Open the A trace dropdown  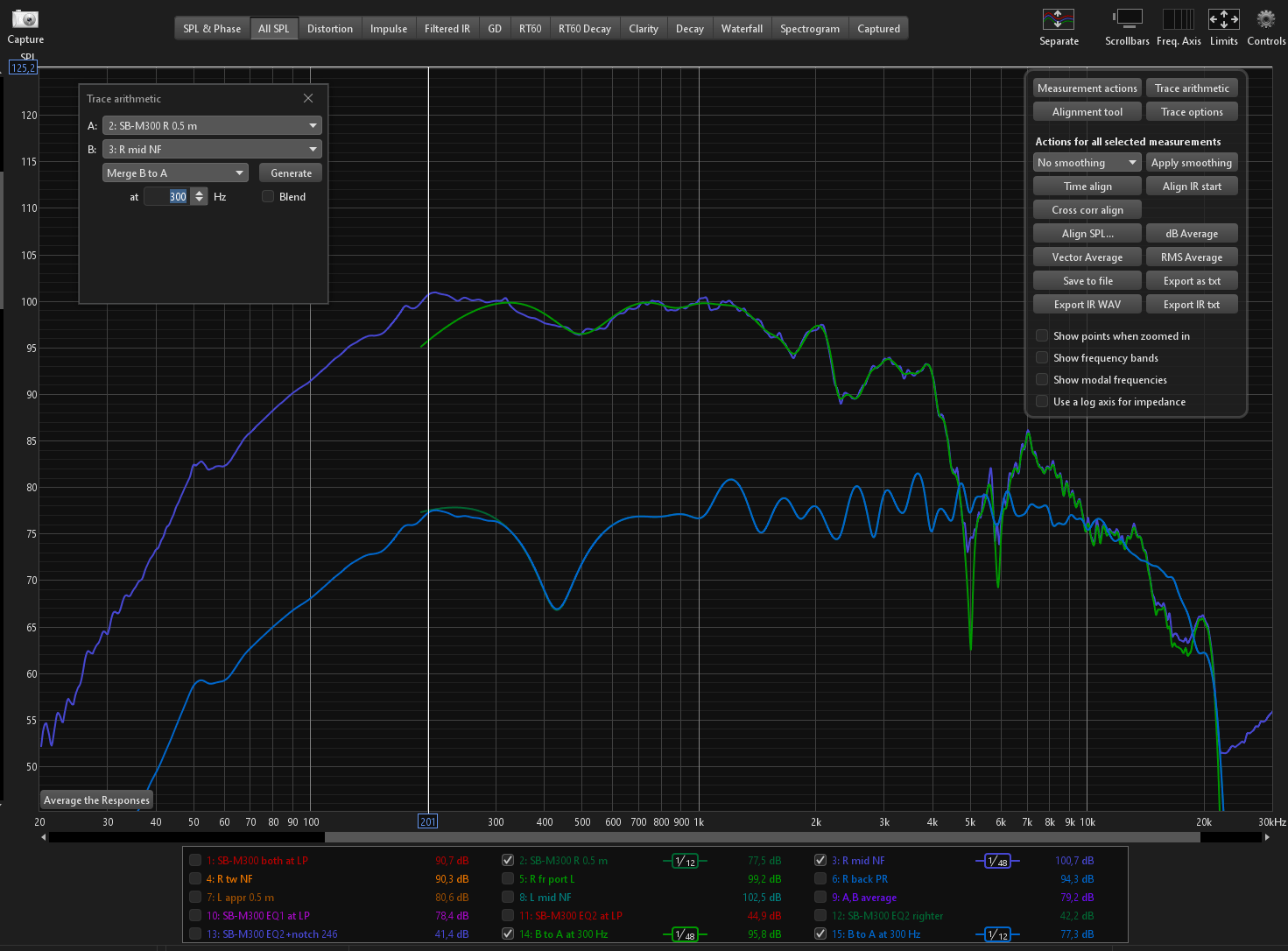pos(212,125)
